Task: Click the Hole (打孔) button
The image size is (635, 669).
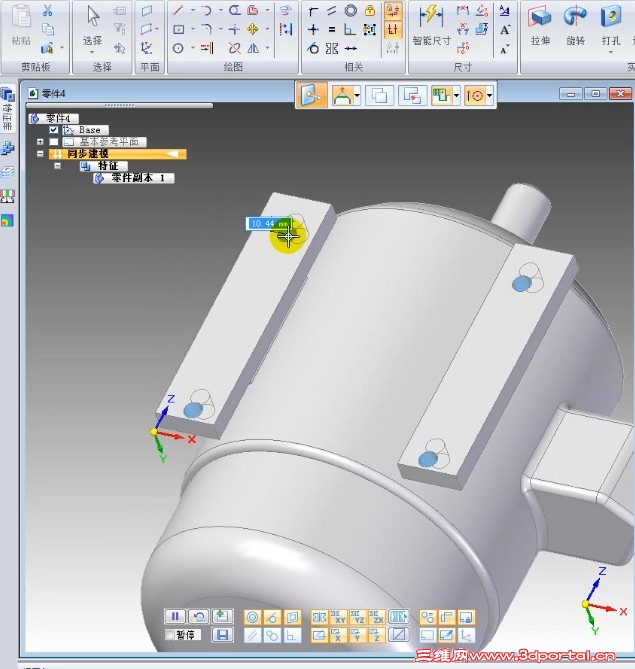Action: point(611,25)
